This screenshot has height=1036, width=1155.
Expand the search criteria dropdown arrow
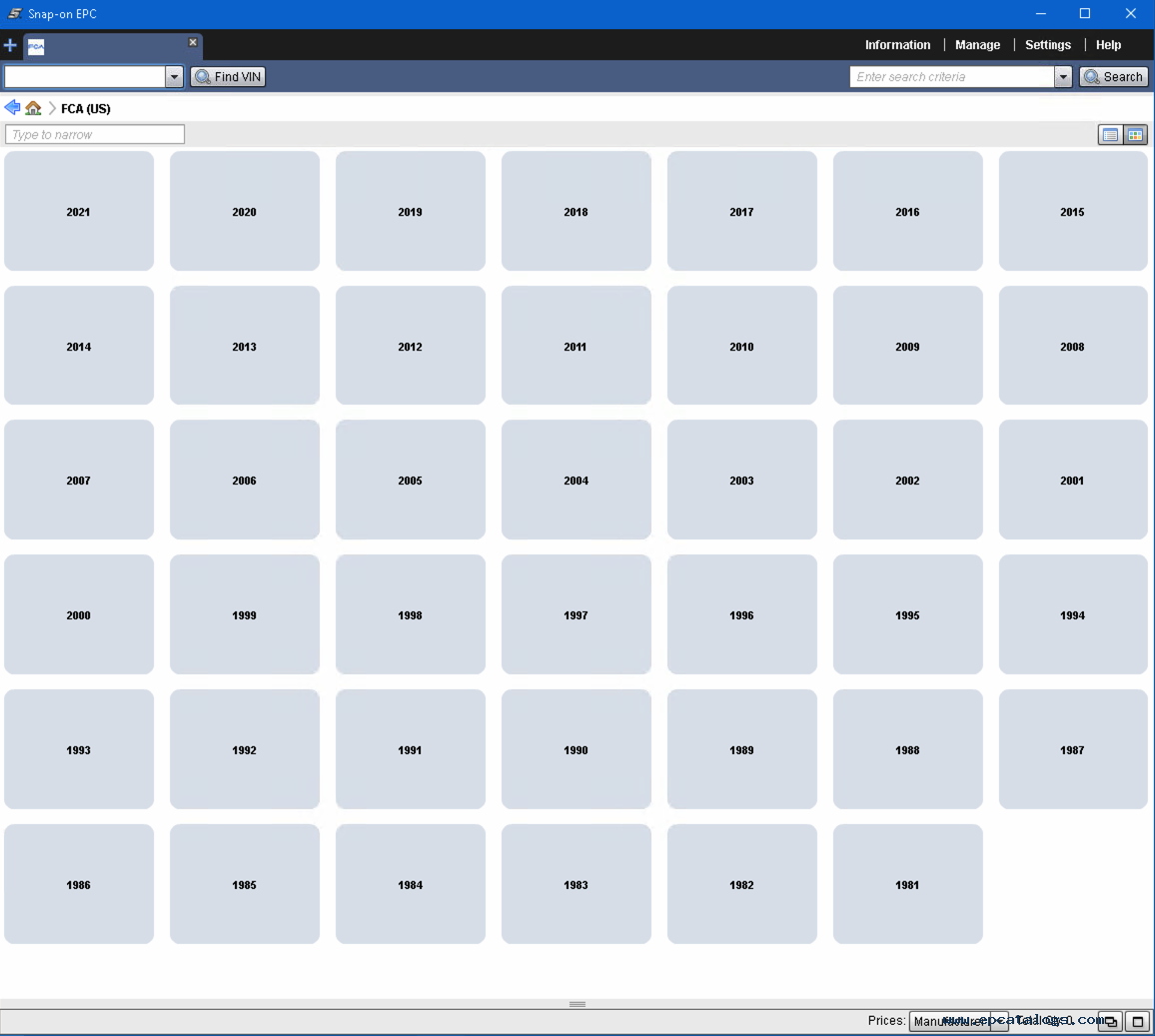(1063, 77)
